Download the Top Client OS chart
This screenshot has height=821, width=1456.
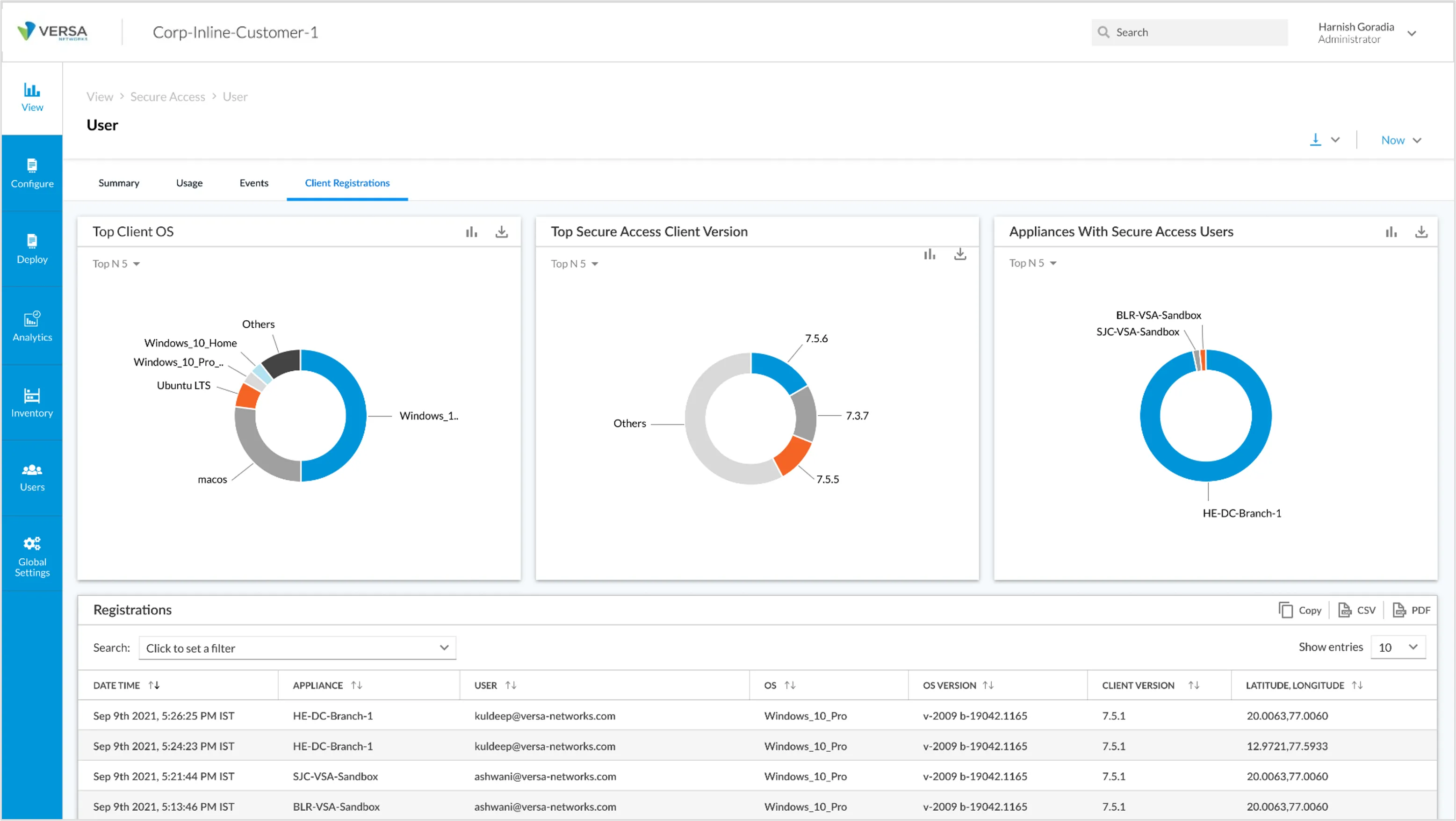click(501, 231)
